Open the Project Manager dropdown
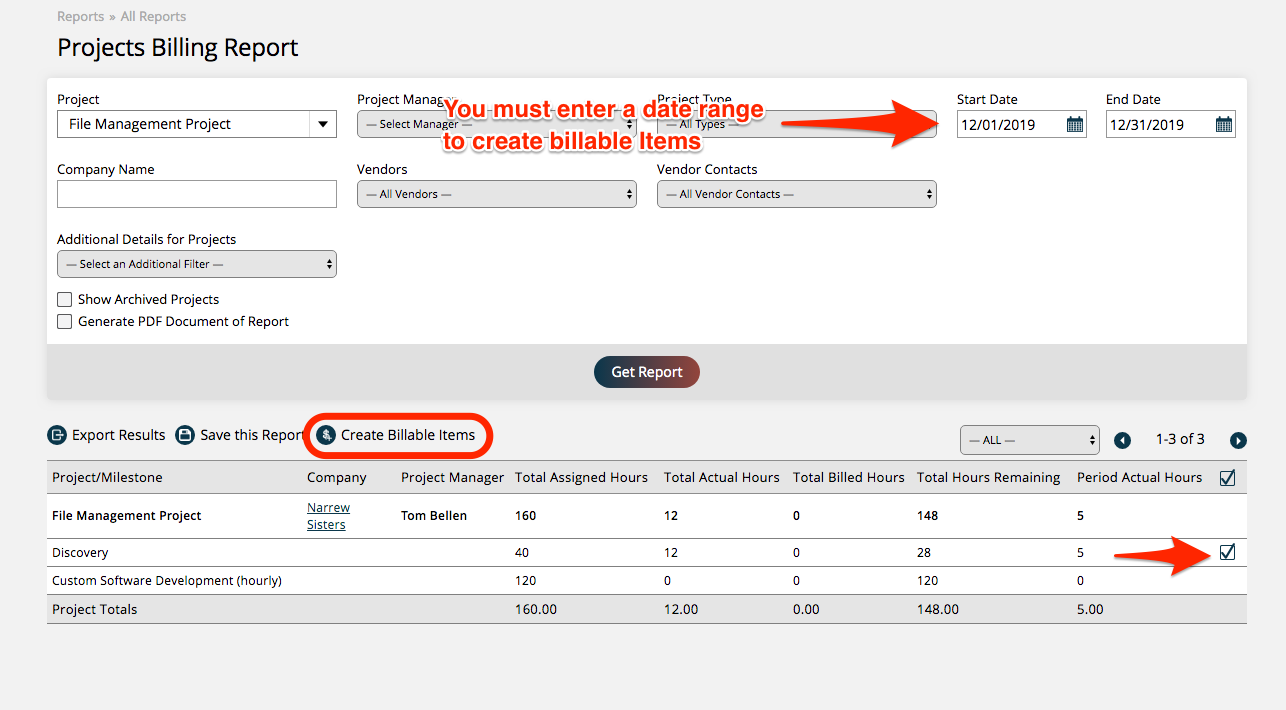Screen dimensions: 1286x710 tap(496, 124)
